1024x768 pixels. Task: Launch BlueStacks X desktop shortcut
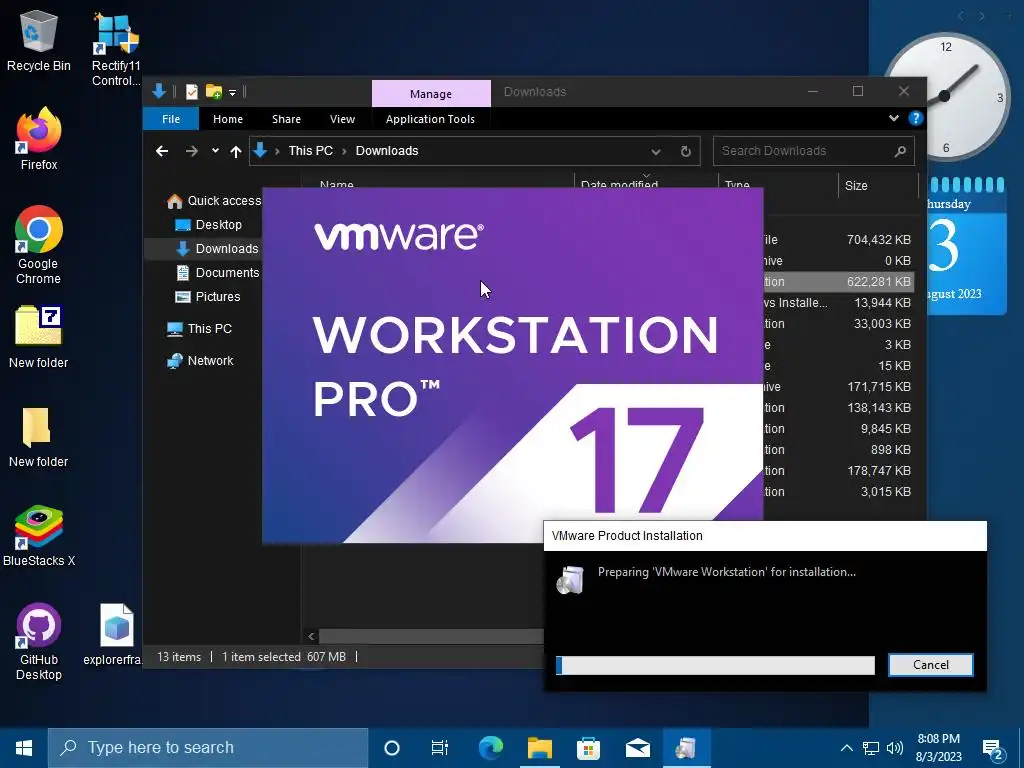[x=39, y=536]
